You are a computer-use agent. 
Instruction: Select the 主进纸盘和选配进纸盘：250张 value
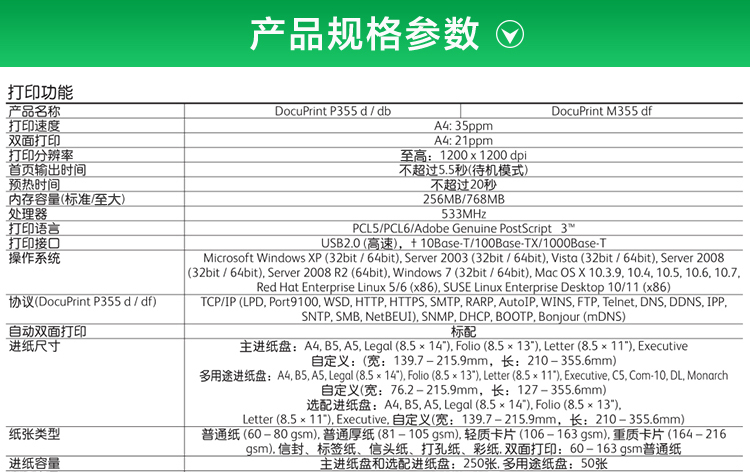[x=463, y=463]
